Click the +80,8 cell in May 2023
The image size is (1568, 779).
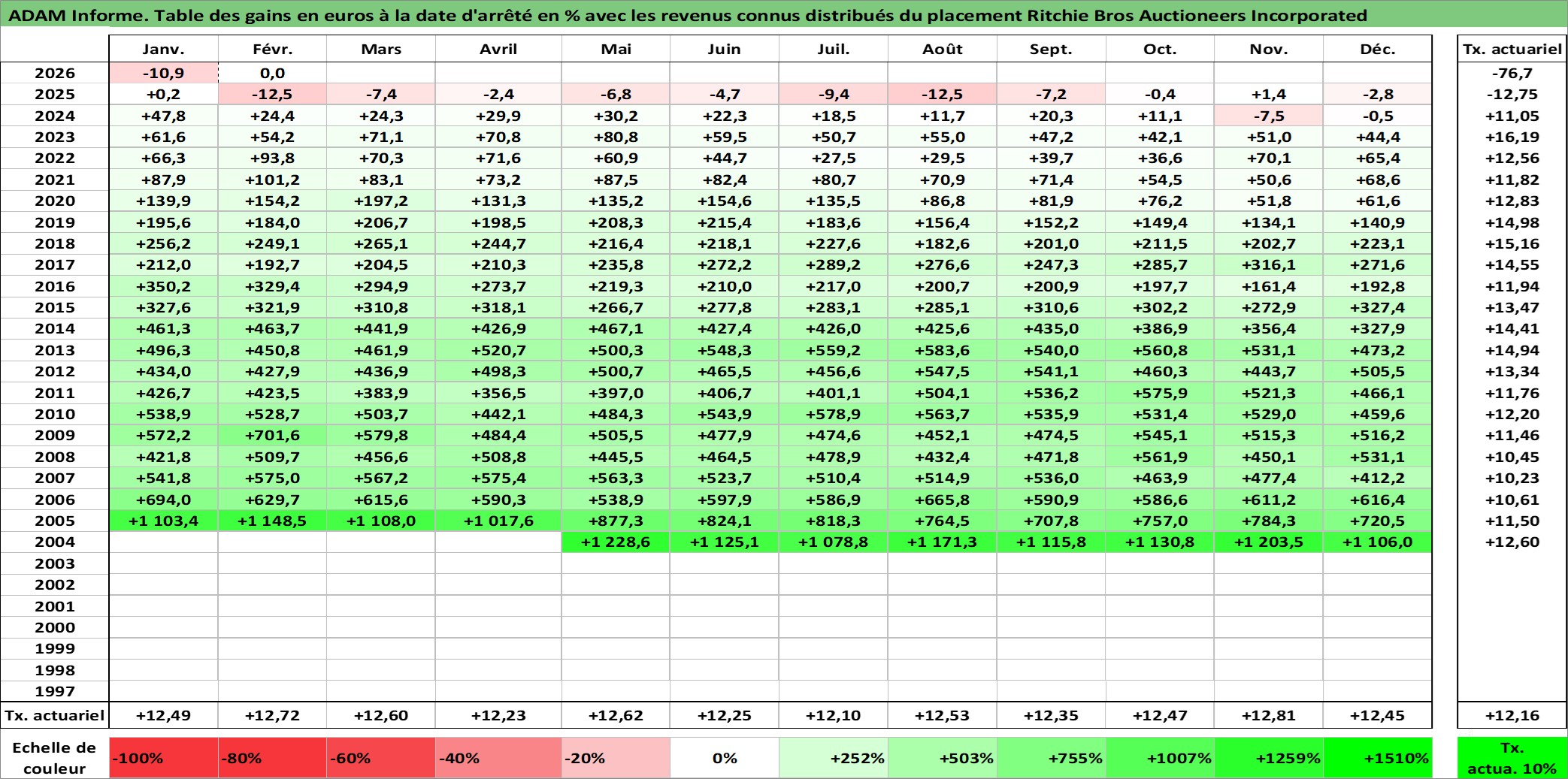[616, 137]
